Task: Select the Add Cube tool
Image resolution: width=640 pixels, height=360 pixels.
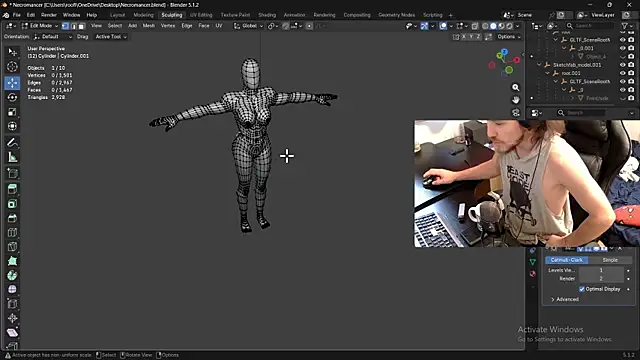Action: pyautogui.click(x=12, y=173)
